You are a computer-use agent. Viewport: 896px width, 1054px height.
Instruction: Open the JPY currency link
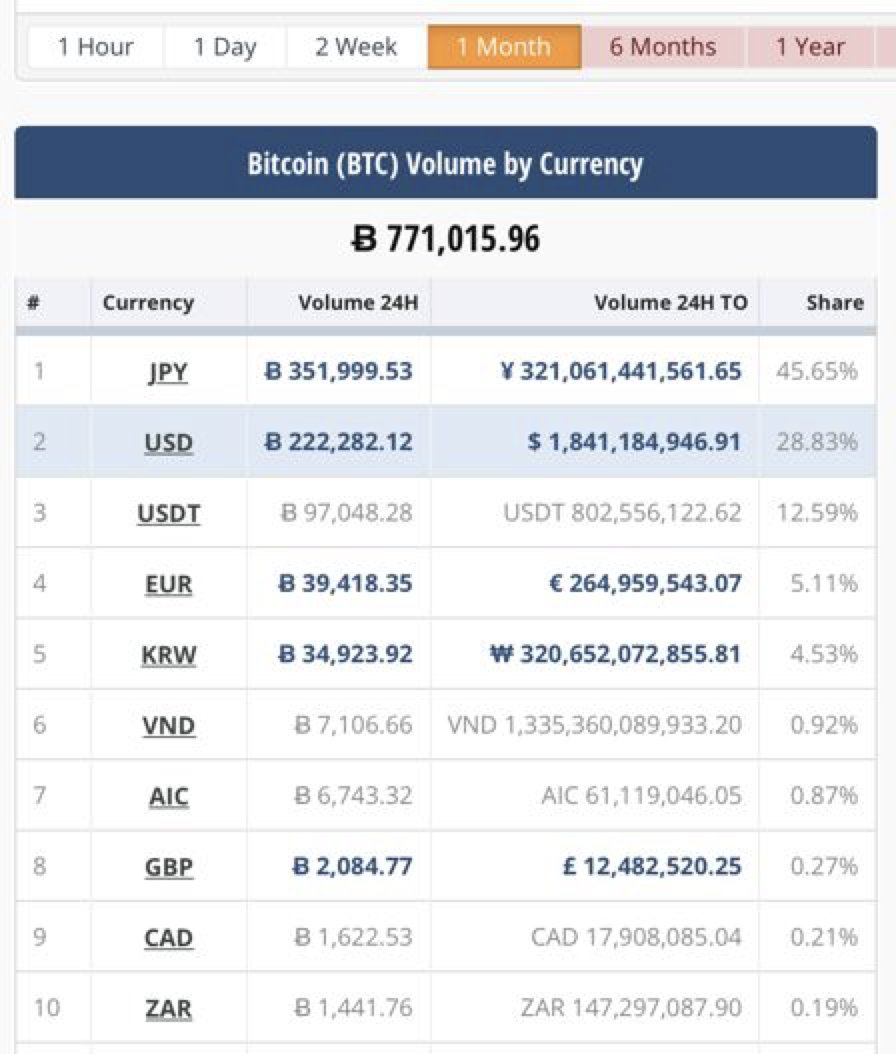tap(168, 372)
